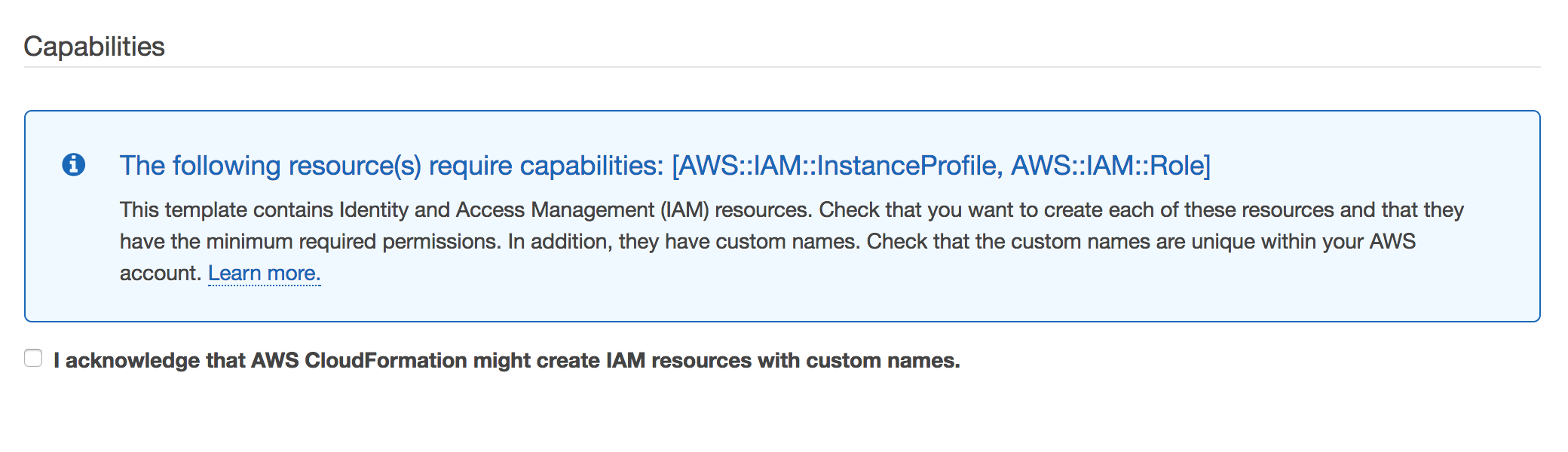Screen dimensions: 1568x452
Task: Click the word 'account.' before Learn more
Action: (x=161, y=273)
